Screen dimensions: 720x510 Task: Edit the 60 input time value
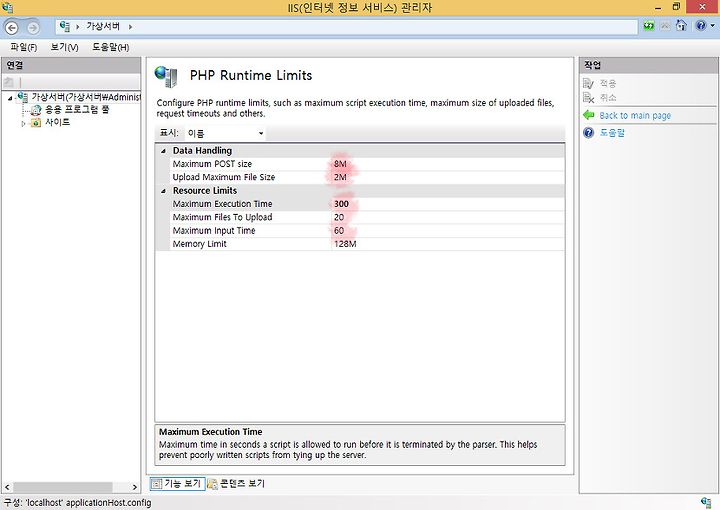(x=448, y=230)
